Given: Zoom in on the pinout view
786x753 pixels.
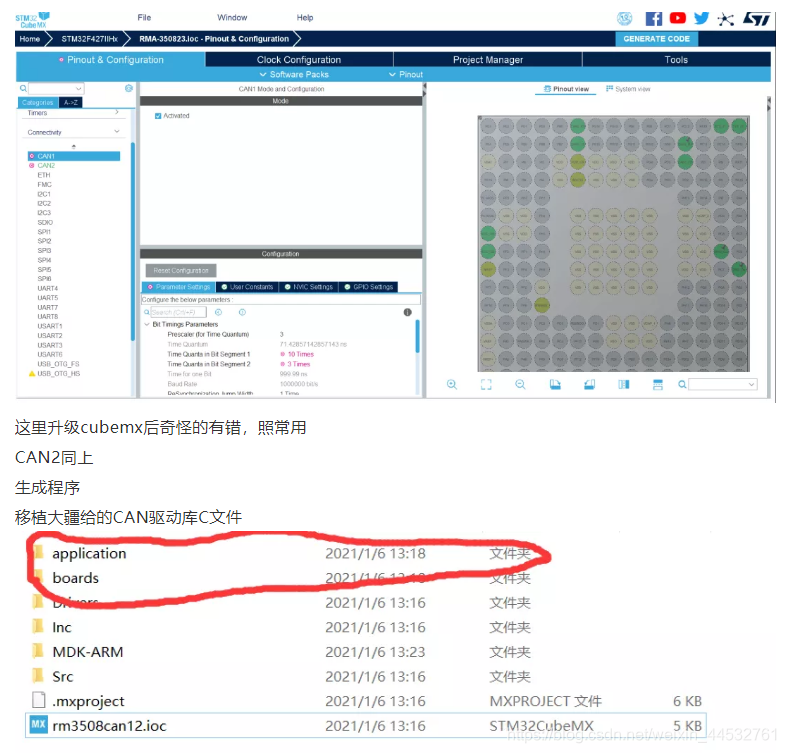Looking at the screenshot, I should pos(452,385).
